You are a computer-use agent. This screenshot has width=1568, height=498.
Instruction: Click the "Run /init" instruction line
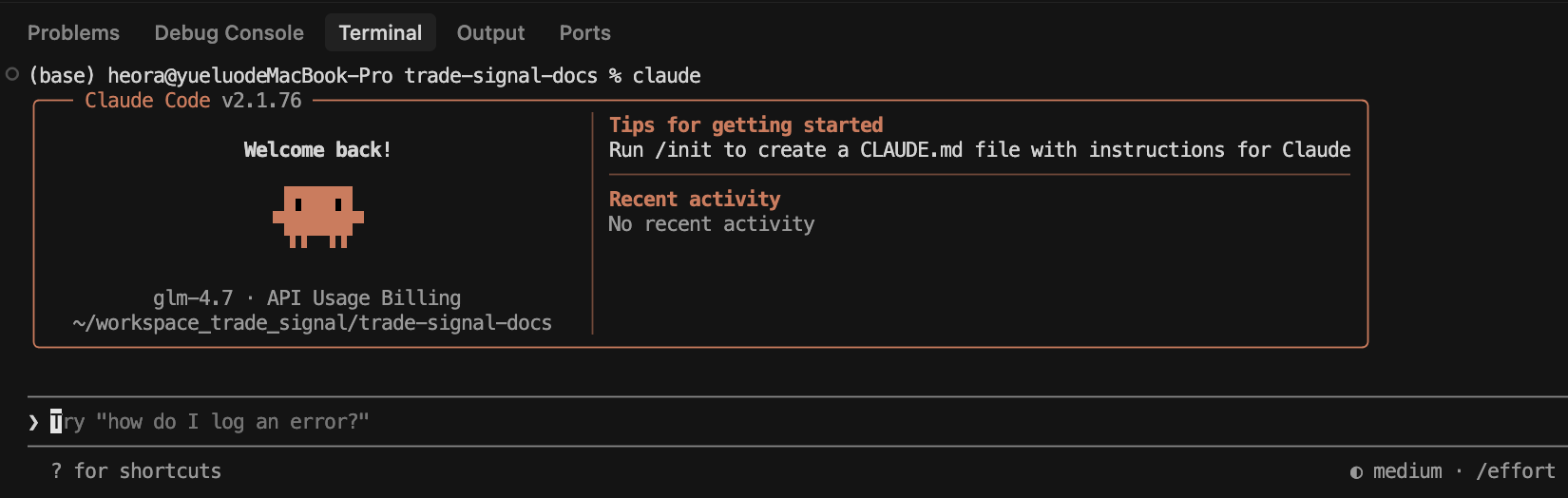(x=979, y=150)
